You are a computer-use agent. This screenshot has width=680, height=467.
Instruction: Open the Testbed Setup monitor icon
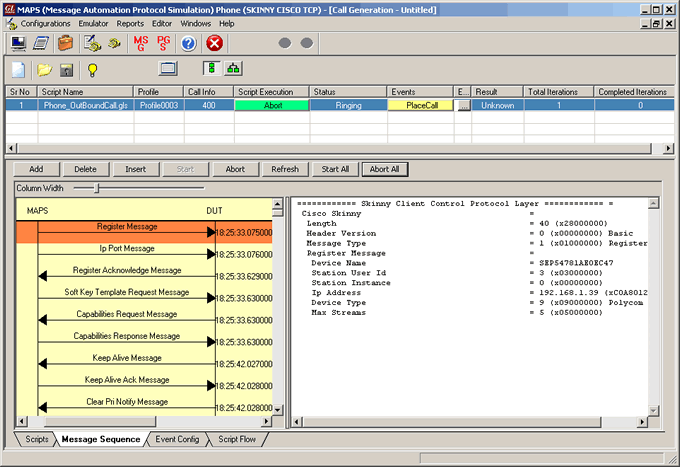pyautogui.click(x=18, y=43)
